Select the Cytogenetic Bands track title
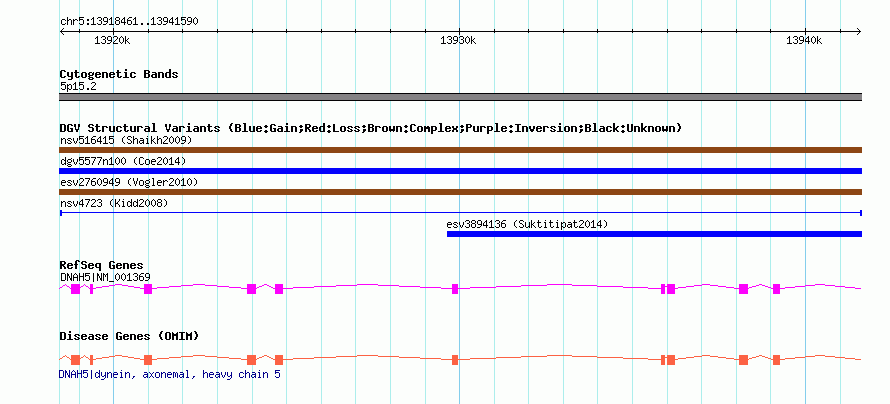 [x=119, y=74]
